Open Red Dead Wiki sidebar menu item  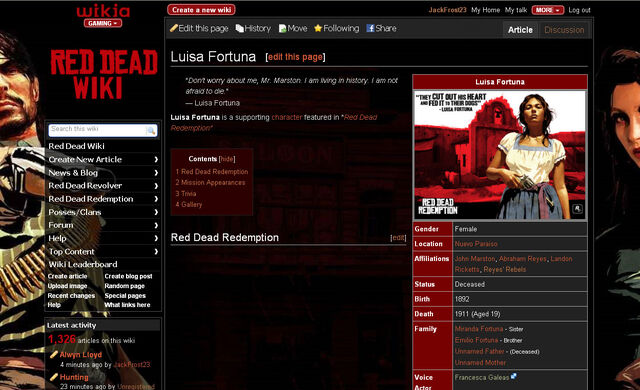click(x=76, y=146)
